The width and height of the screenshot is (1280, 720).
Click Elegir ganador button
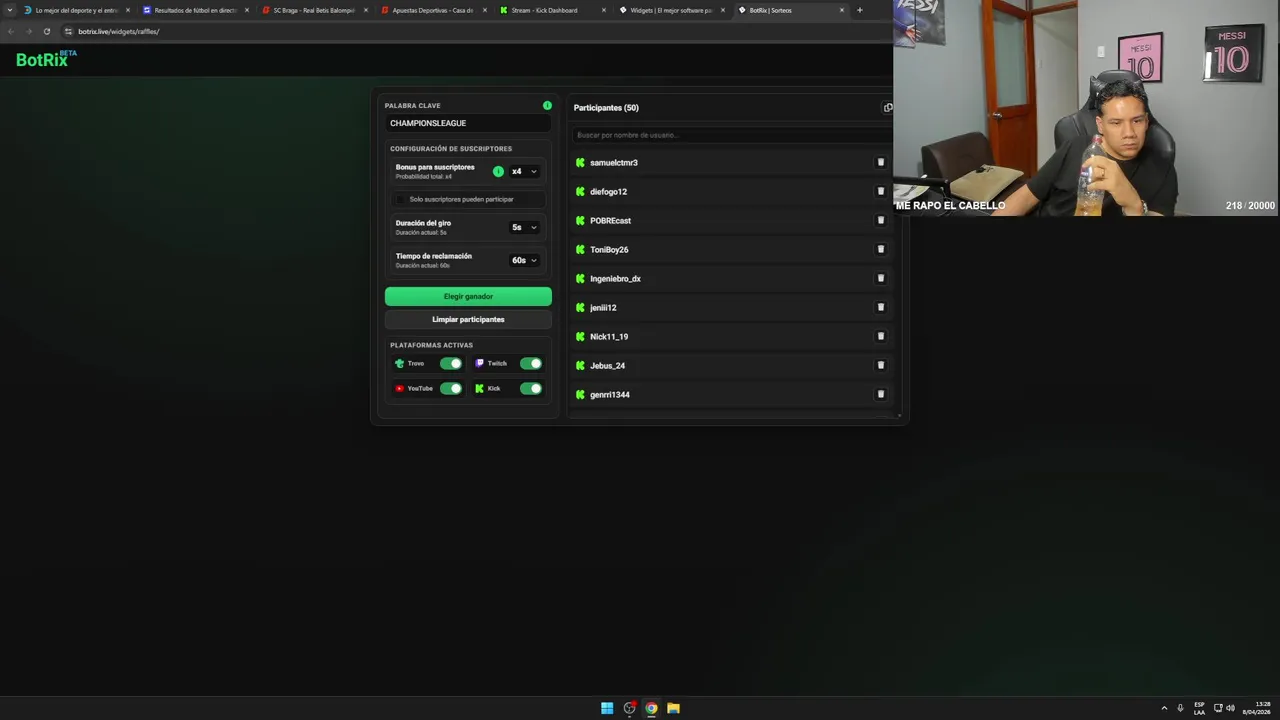(468, 296)
